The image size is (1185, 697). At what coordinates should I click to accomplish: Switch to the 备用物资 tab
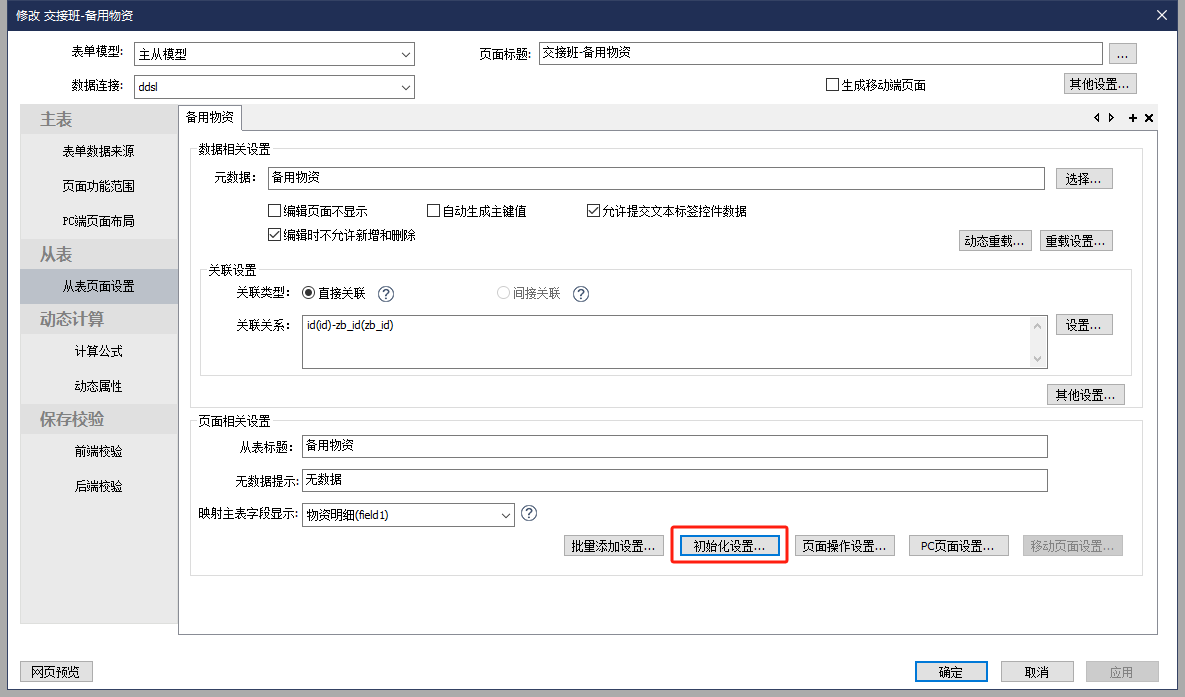[210, 118]
